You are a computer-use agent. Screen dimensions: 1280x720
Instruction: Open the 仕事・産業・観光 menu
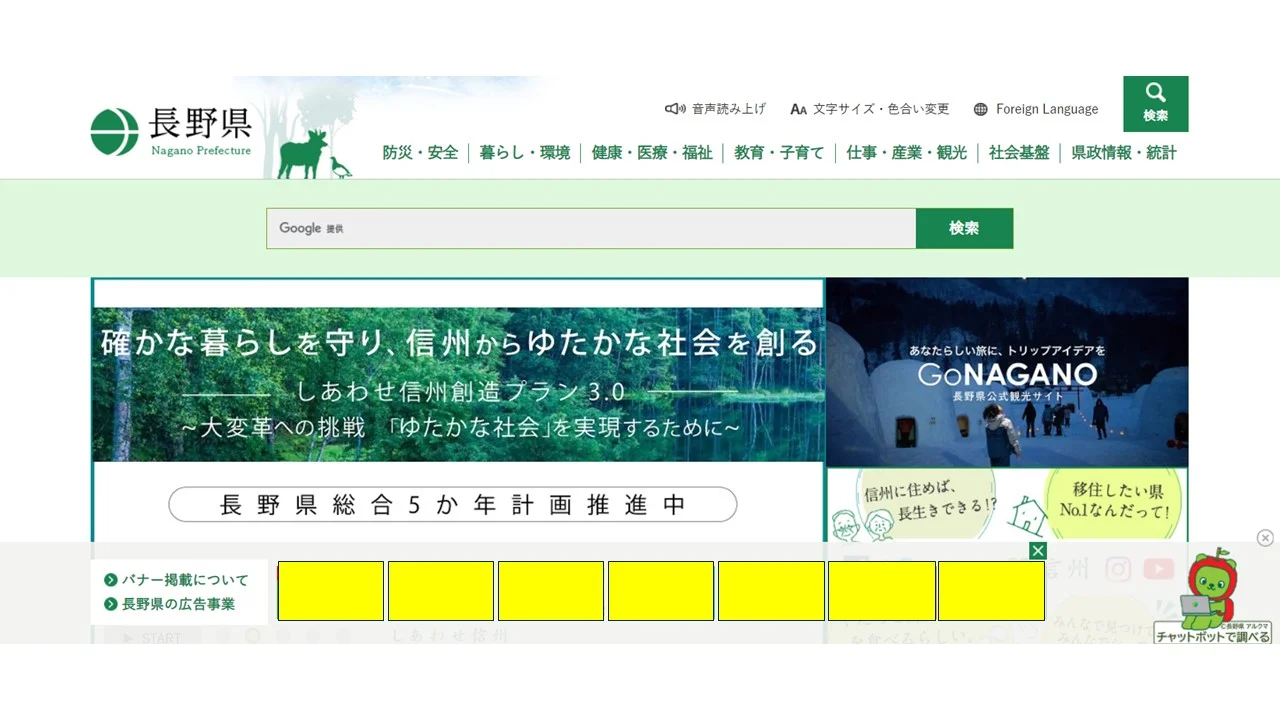coord(907,153)
